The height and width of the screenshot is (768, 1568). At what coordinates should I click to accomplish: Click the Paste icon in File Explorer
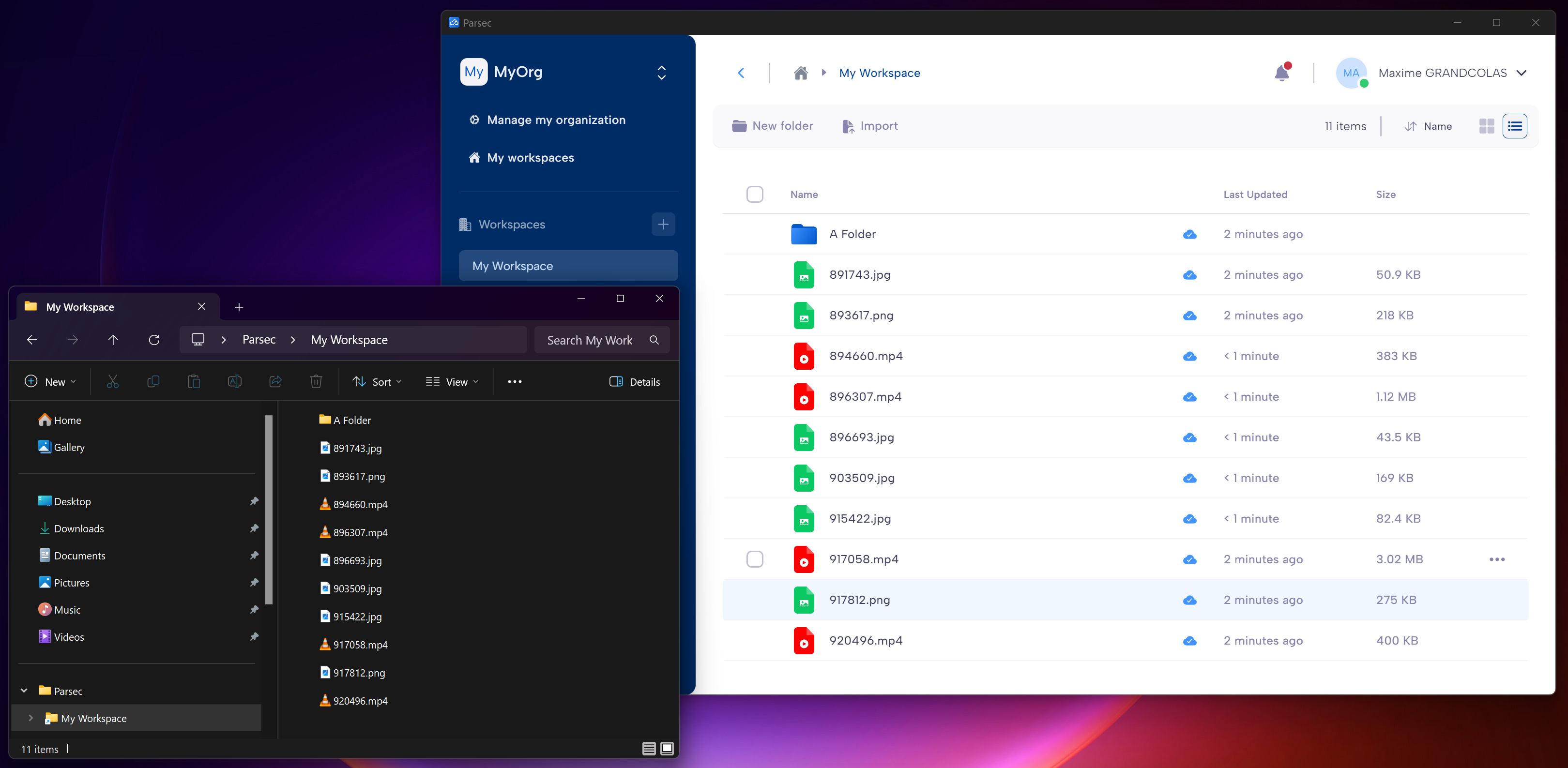tap(194, 381)
